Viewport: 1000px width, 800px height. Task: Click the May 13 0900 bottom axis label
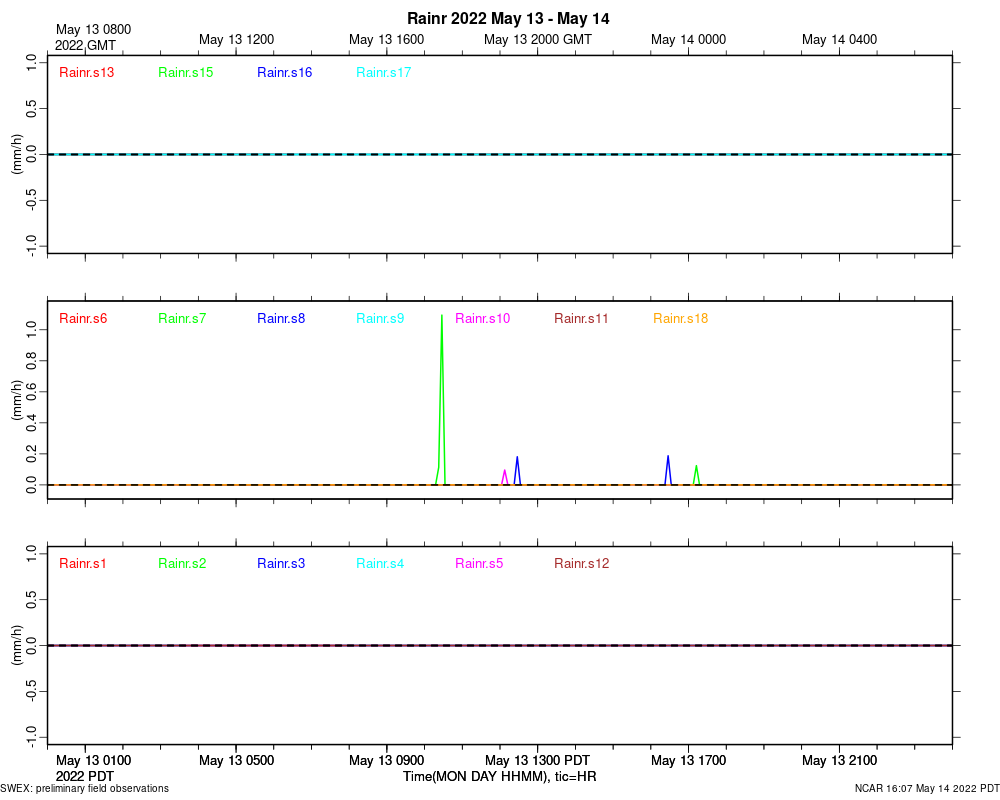(x=386, y=760)
